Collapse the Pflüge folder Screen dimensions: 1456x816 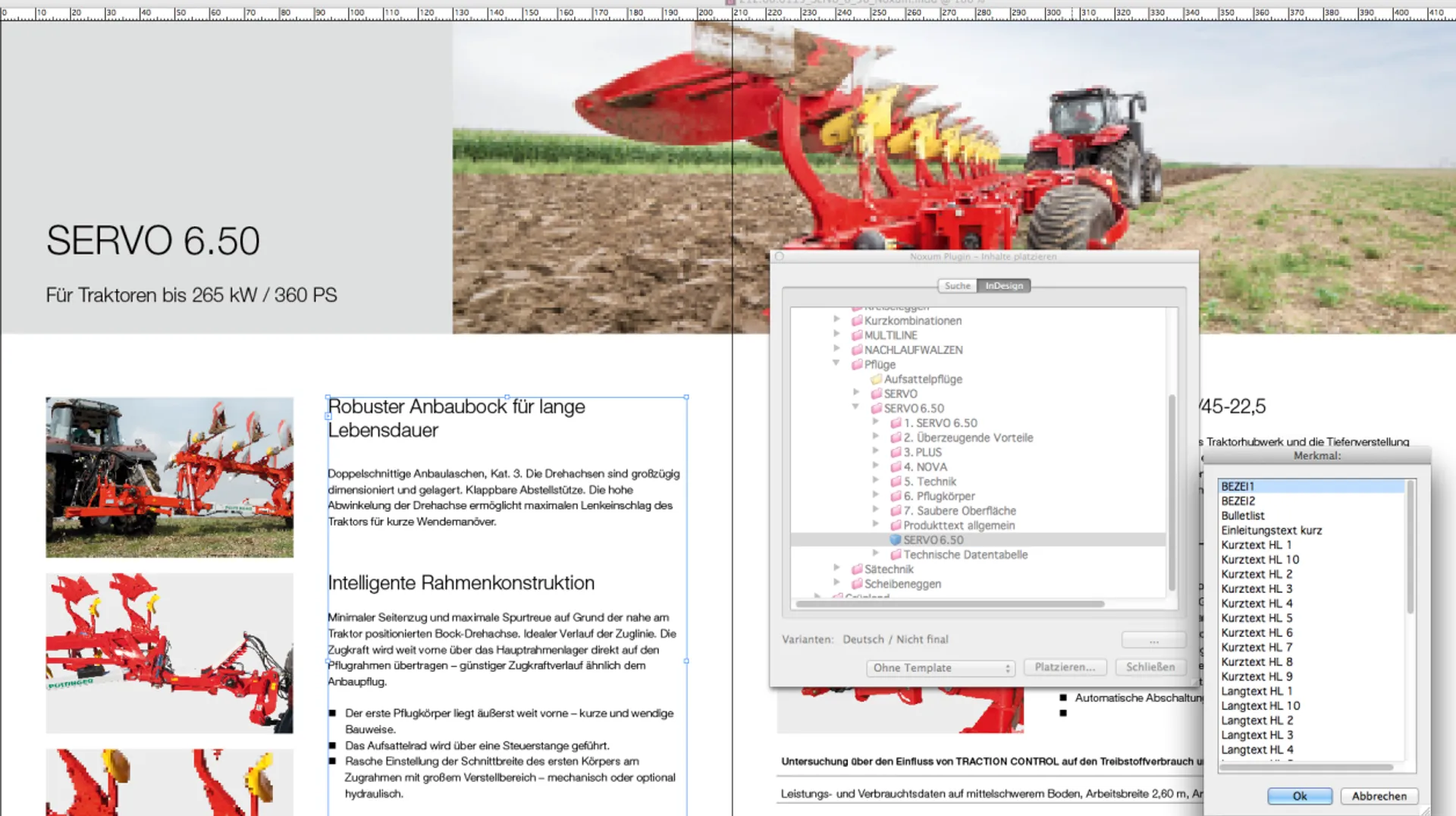(x=836, y=363)
